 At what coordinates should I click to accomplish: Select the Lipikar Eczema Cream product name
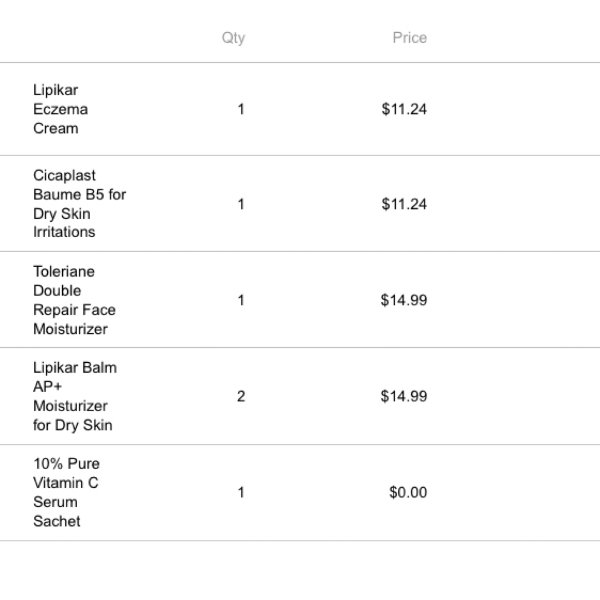tap(60, 109)
